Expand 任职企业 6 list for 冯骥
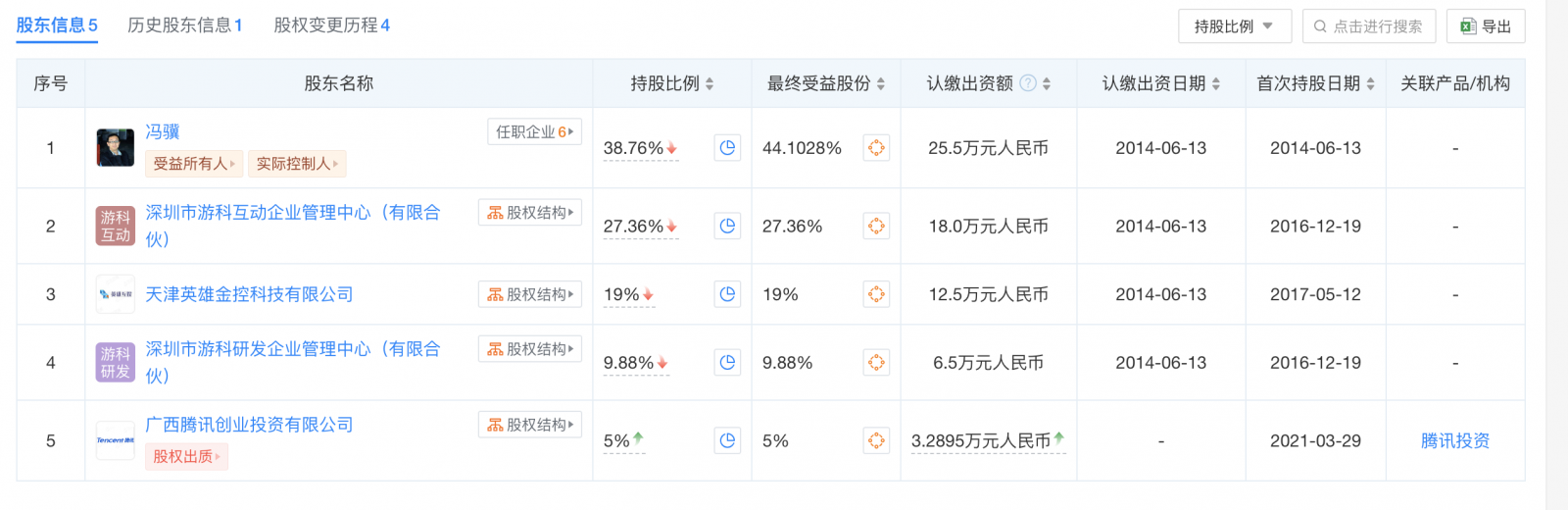The image size is (1568, 510). pyautogui.click(x=534, y=131)
